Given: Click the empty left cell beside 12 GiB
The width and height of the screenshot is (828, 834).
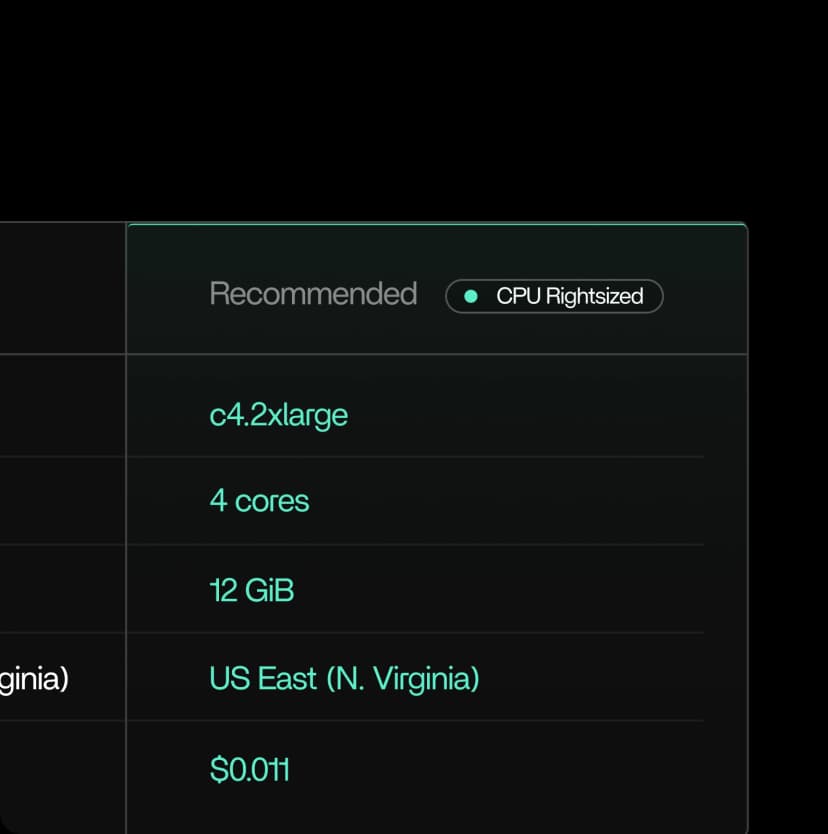Looking at the screenshot, I should 62,589.
